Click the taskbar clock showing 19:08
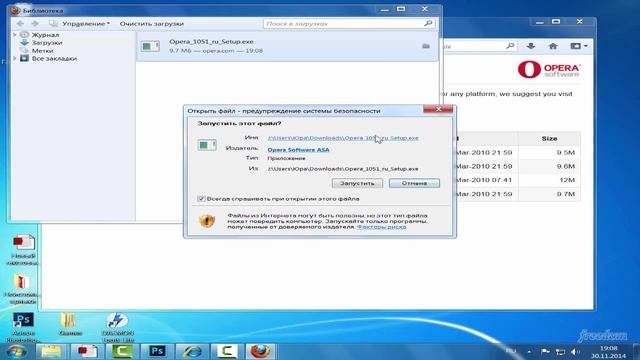This screenshot has width=640, height=360. pos(609,352)
